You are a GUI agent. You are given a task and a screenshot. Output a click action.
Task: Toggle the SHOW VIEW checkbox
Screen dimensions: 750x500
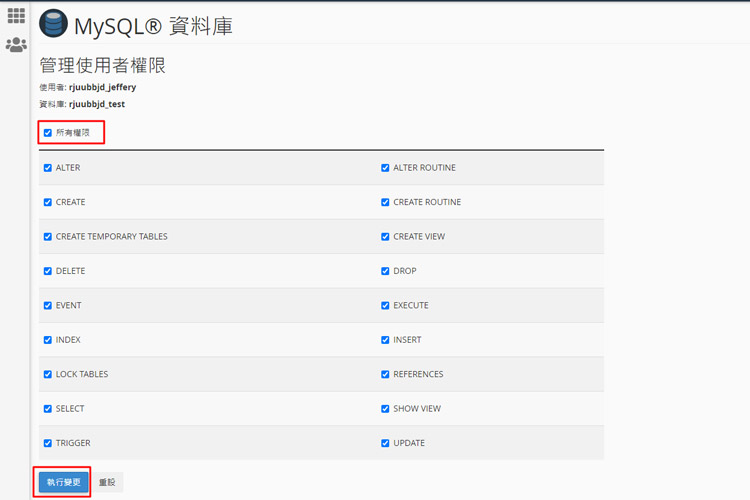pos(385,409)
